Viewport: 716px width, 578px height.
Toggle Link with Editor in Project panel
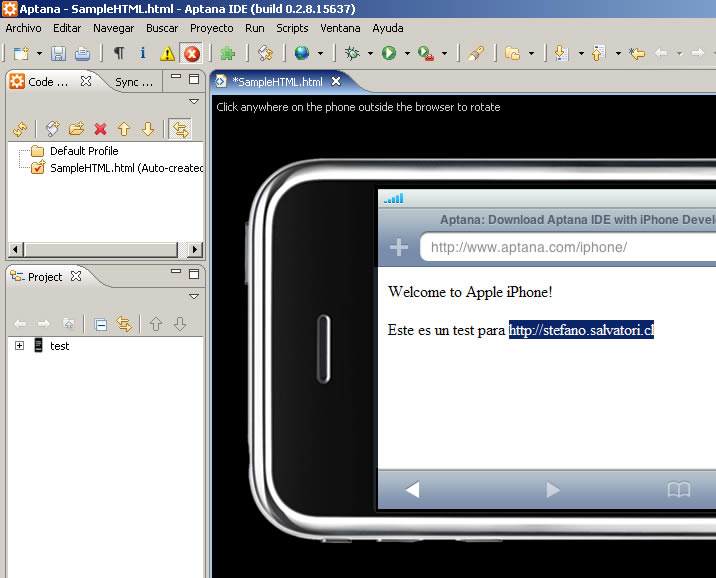[x=124, y=324]
